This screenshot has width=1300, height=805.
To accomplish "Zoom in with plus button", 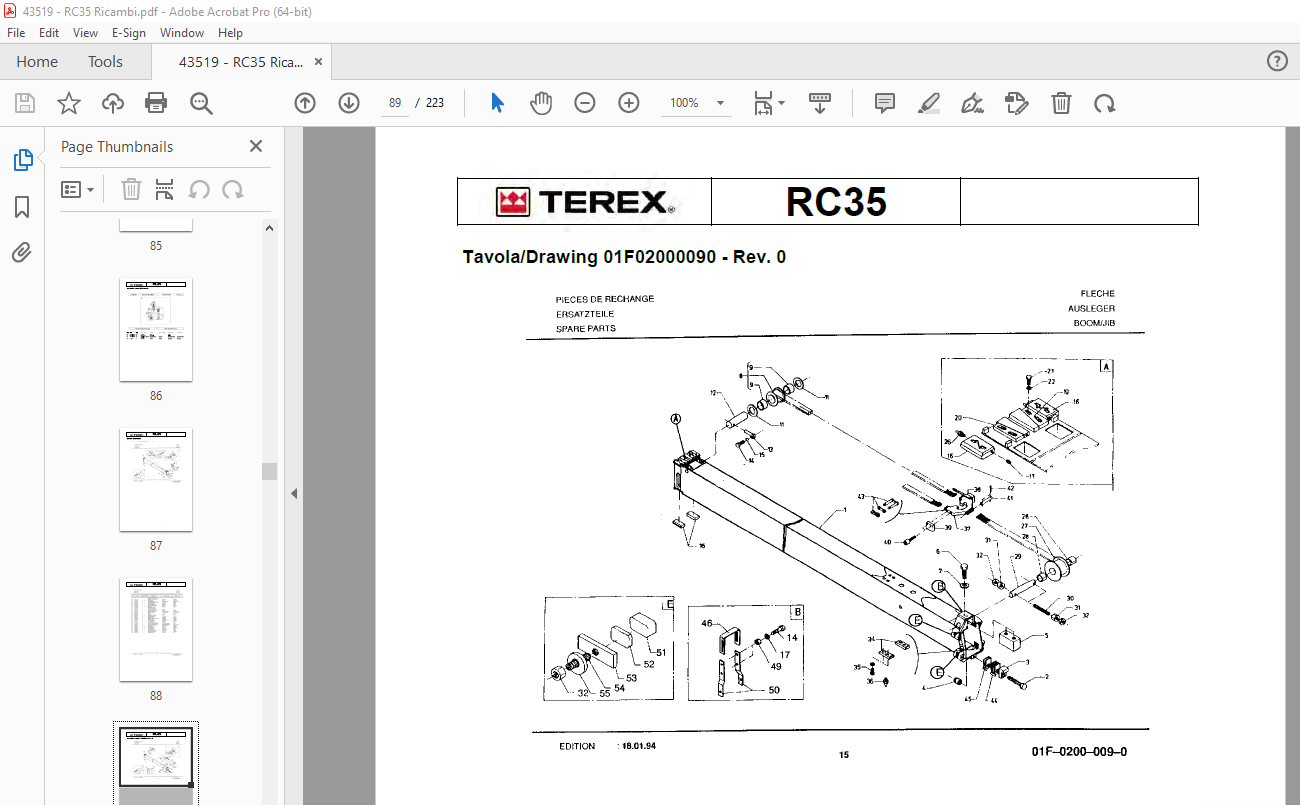I will pos(628,103).
